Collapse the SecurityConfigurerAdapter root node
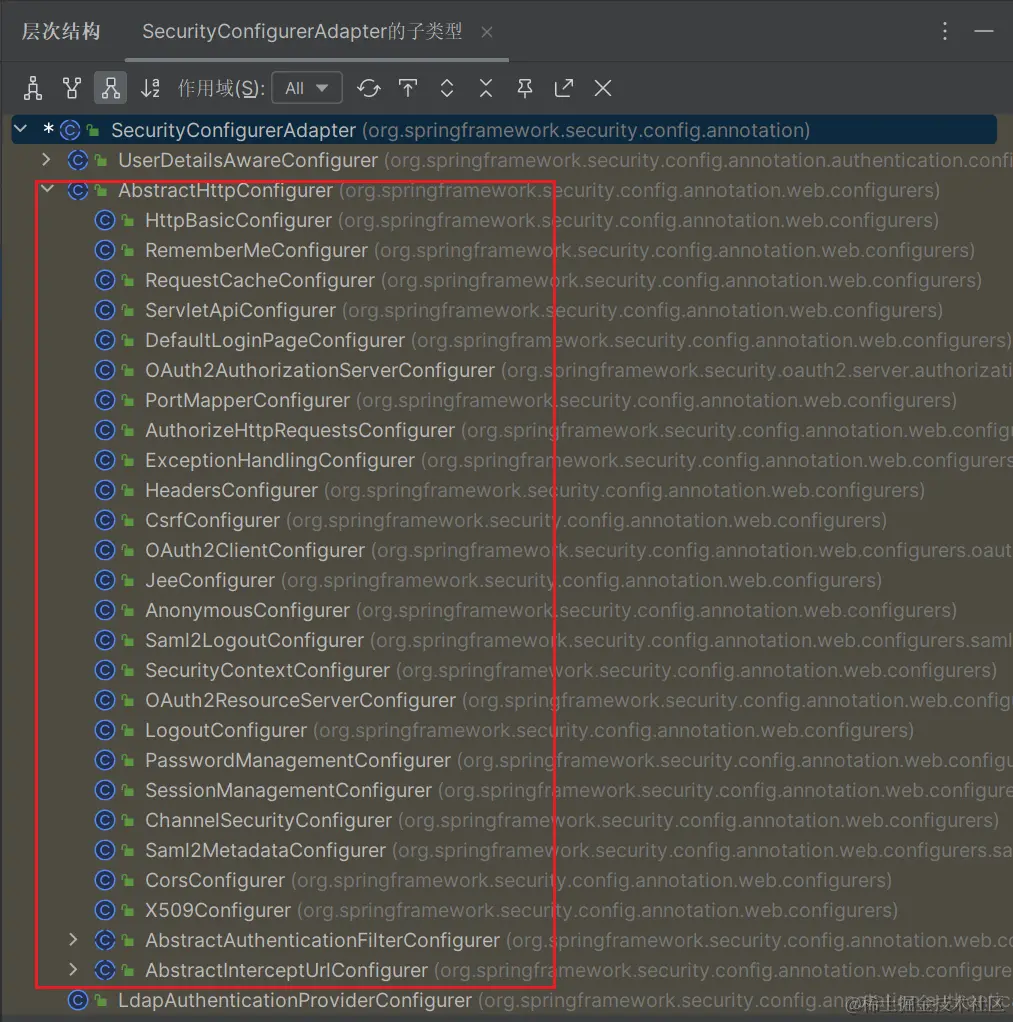Screen dimensions: 1013x1022 coord(21,129)
